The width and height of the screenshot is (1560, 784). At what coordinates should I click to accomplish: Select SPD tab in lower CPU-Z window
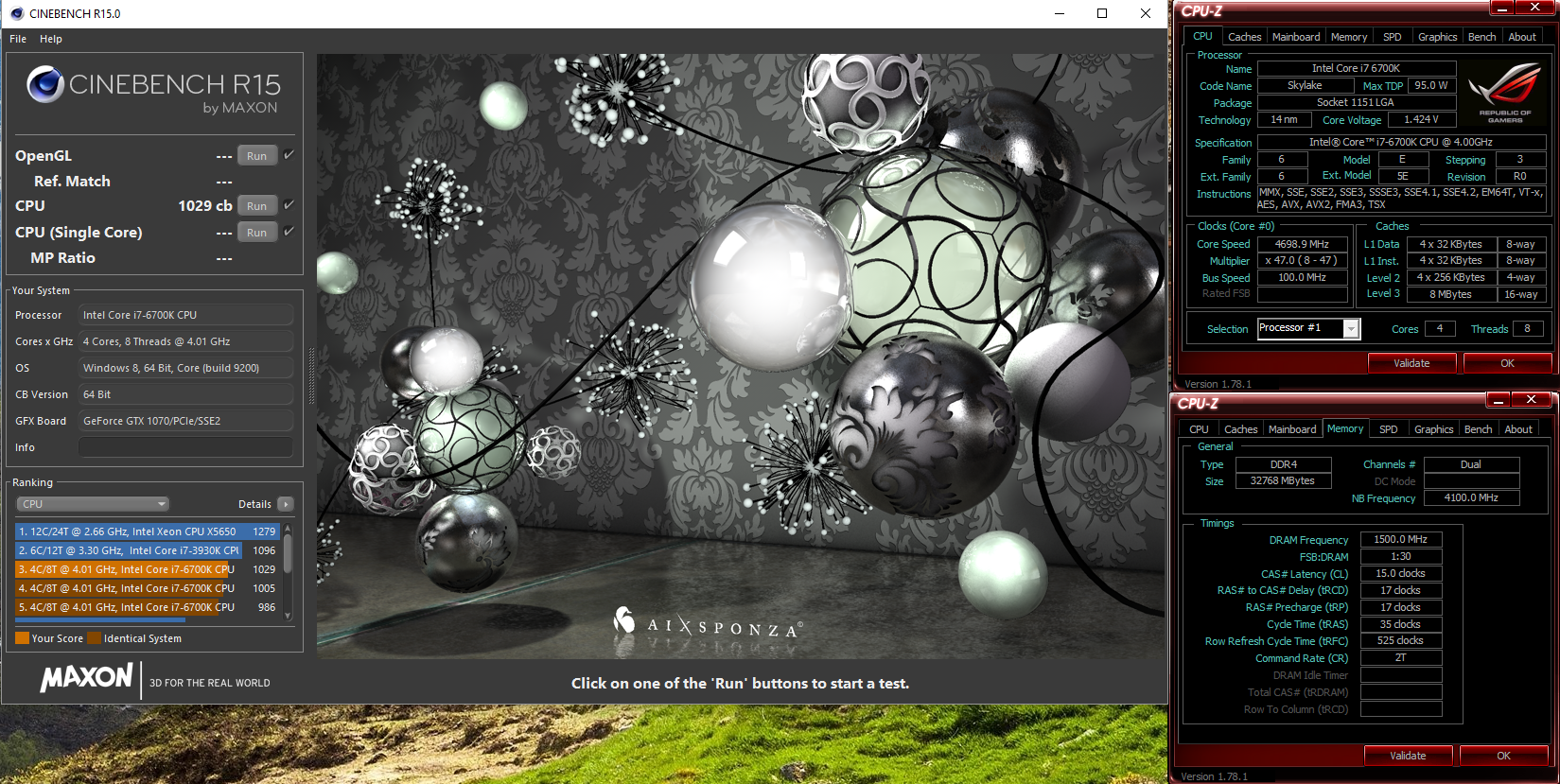pos(1388,429)
